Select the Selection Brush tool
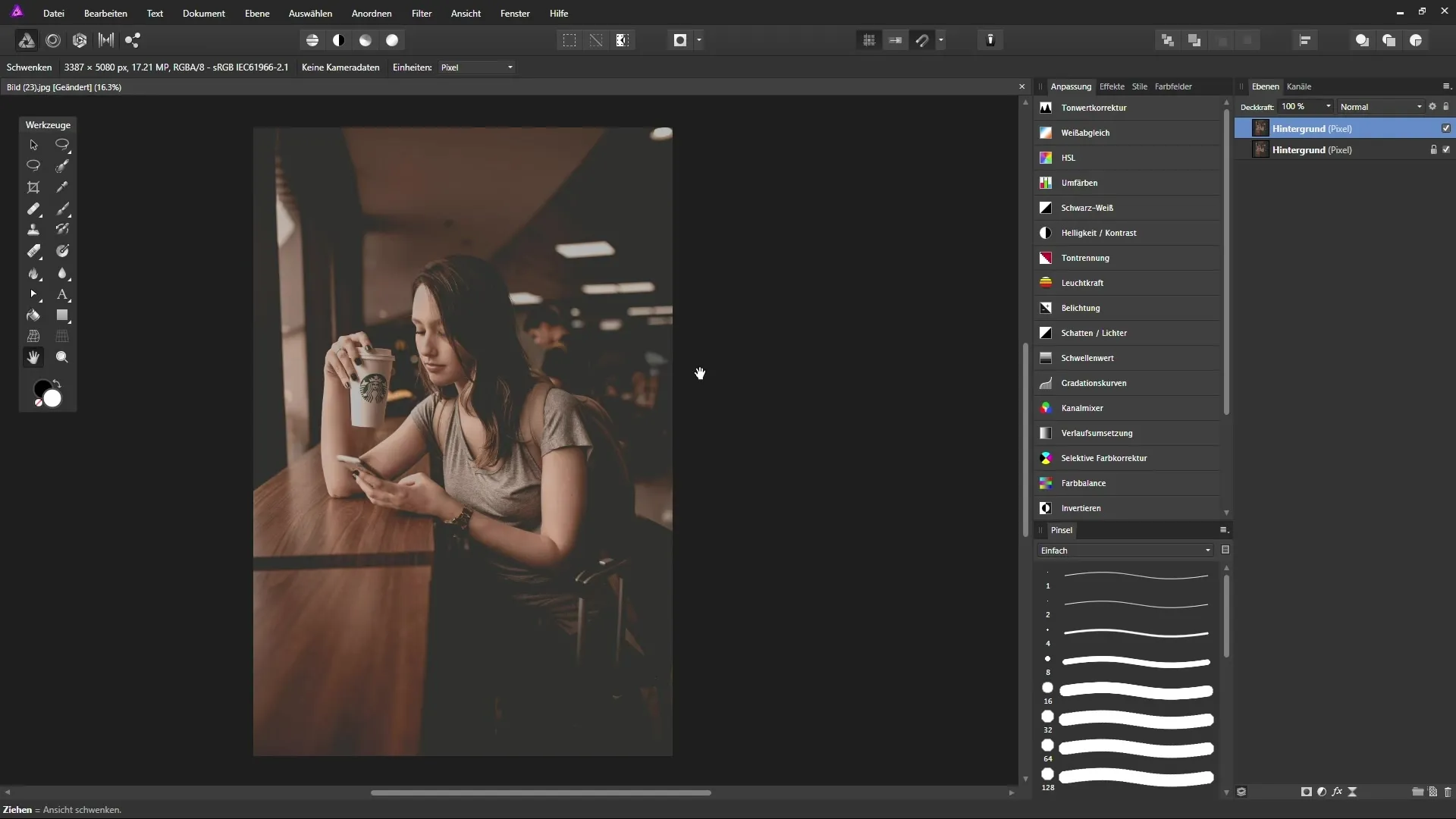Screen dimensions: 1456x819 pos(62,166)
